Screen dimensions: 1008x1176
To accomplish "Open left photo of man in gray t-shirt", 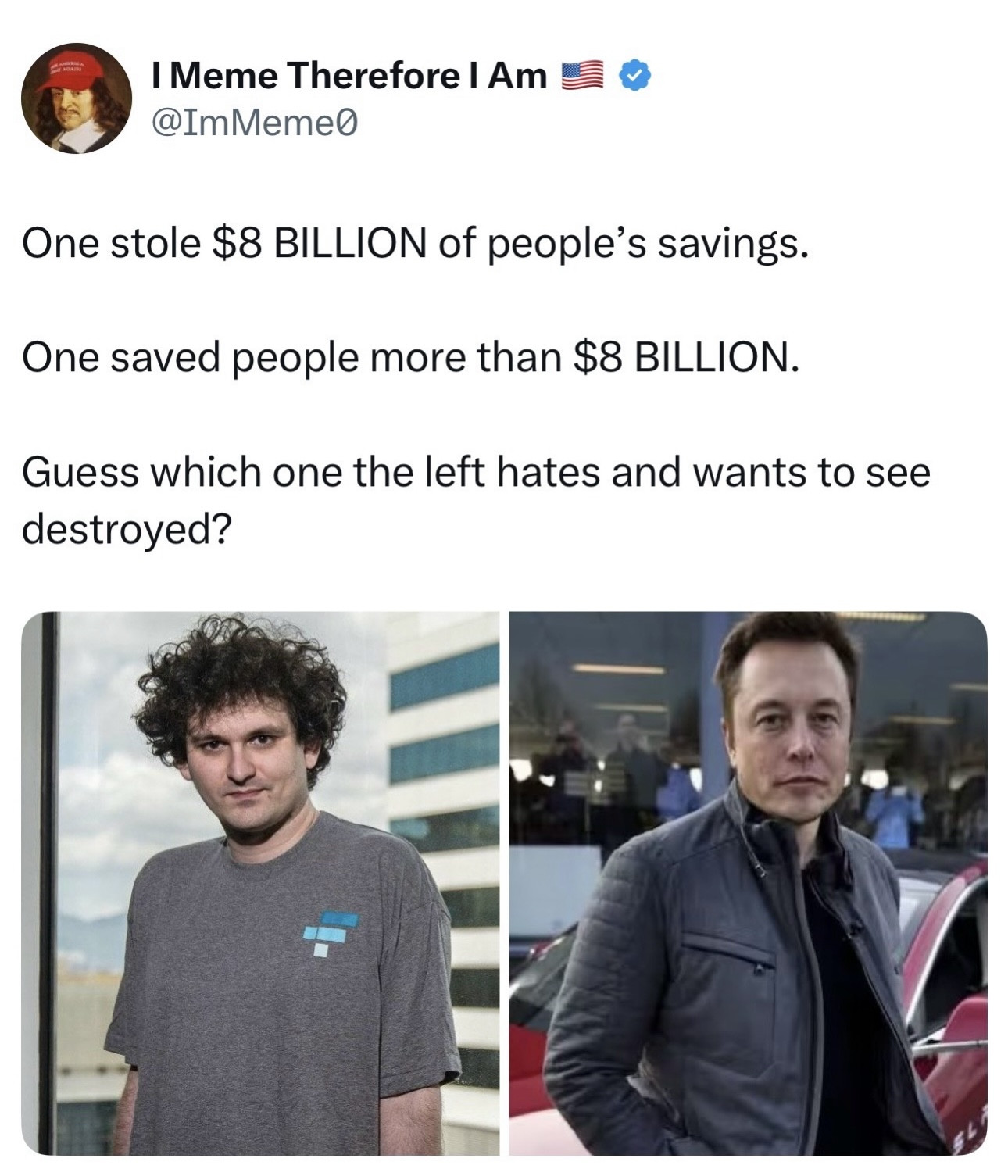I will [260, 883].
